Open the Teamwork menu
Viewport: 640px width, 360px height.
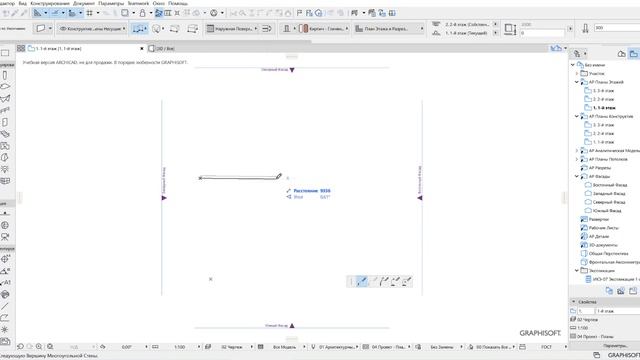tap(138, 3)
